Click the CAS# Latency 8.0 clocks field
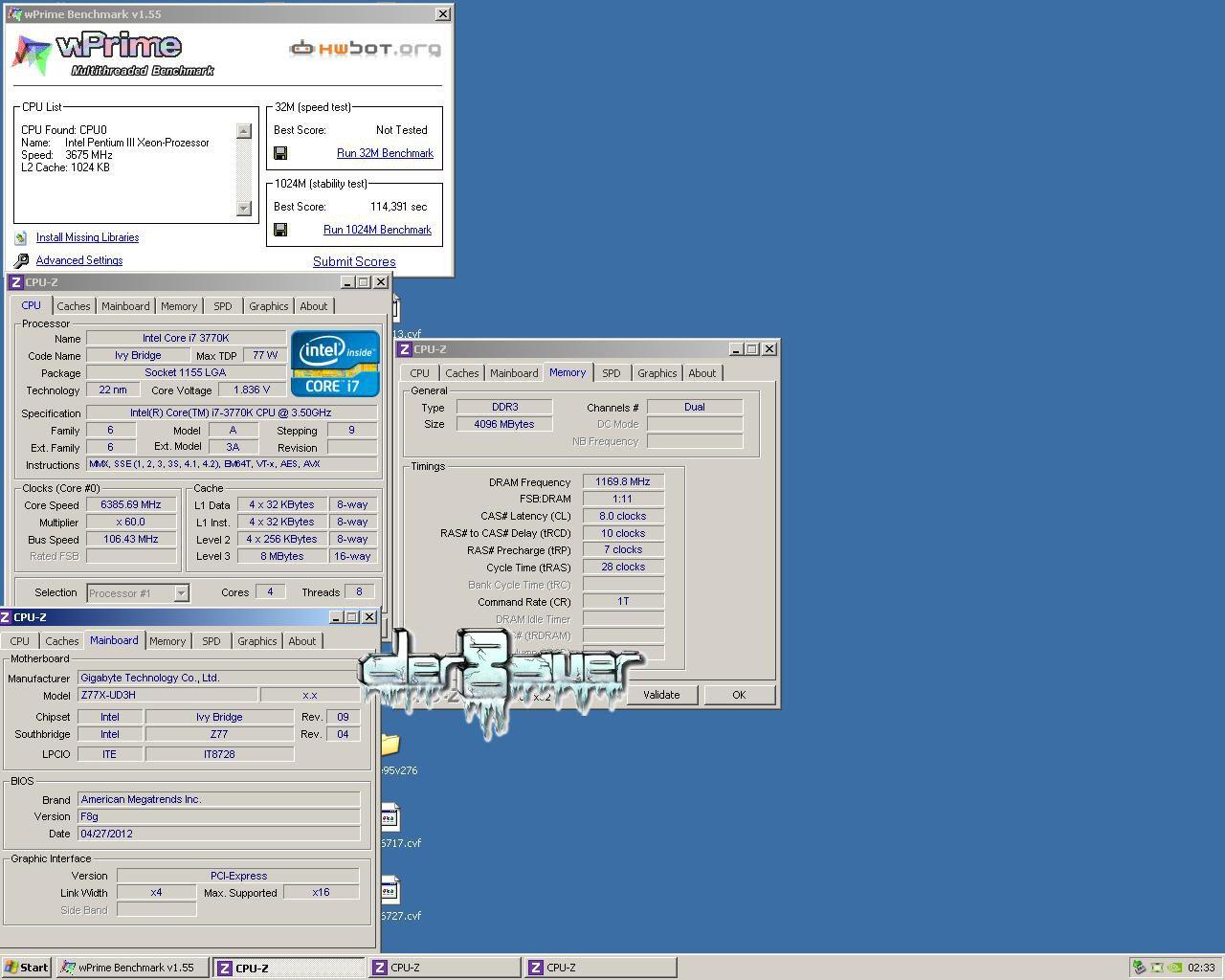This screenshot has width=1225, height=980. [x=623, y=516]
